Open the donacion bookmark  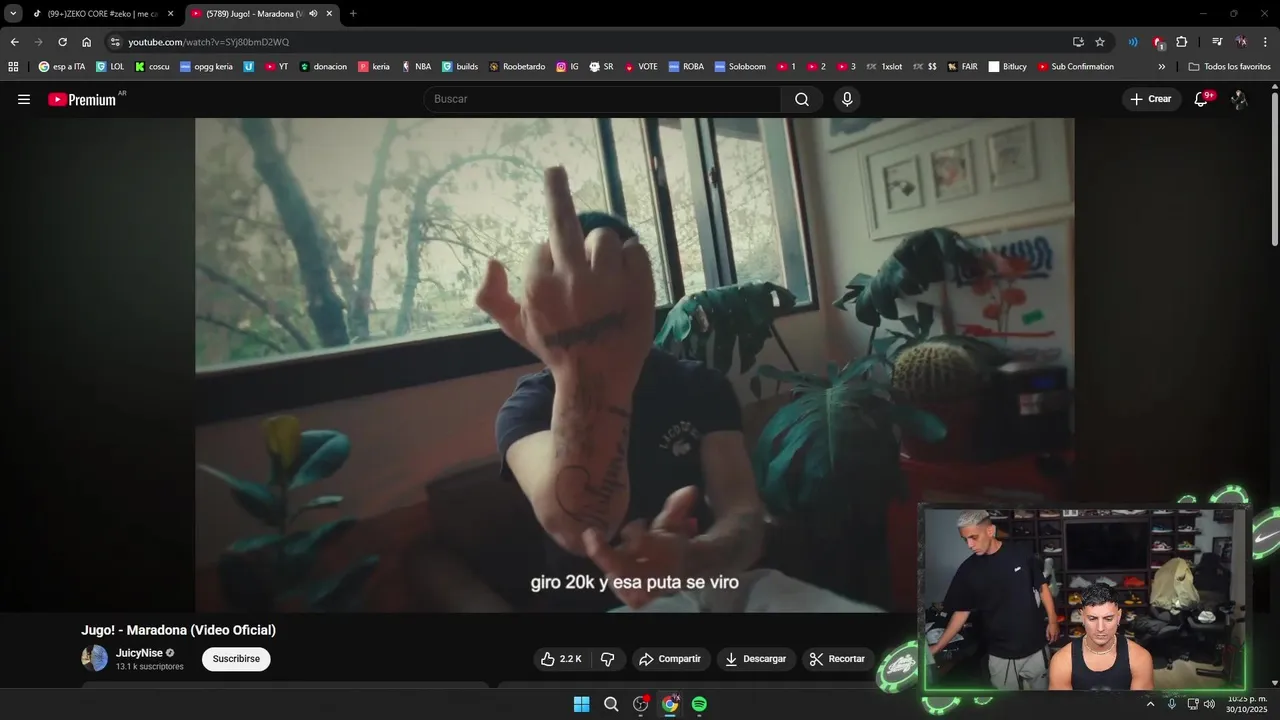click(x=323, y=67)
